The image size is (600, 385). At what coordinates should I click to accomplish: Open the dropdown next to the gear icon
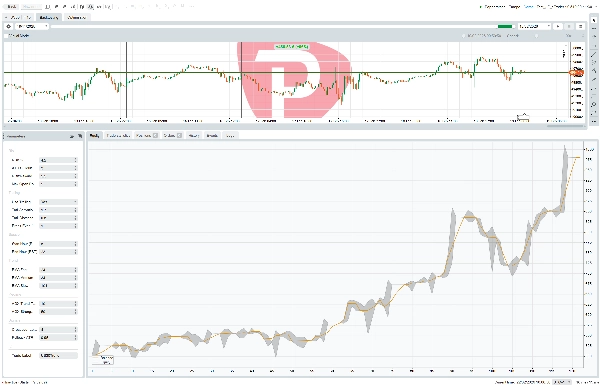point(32,26)
